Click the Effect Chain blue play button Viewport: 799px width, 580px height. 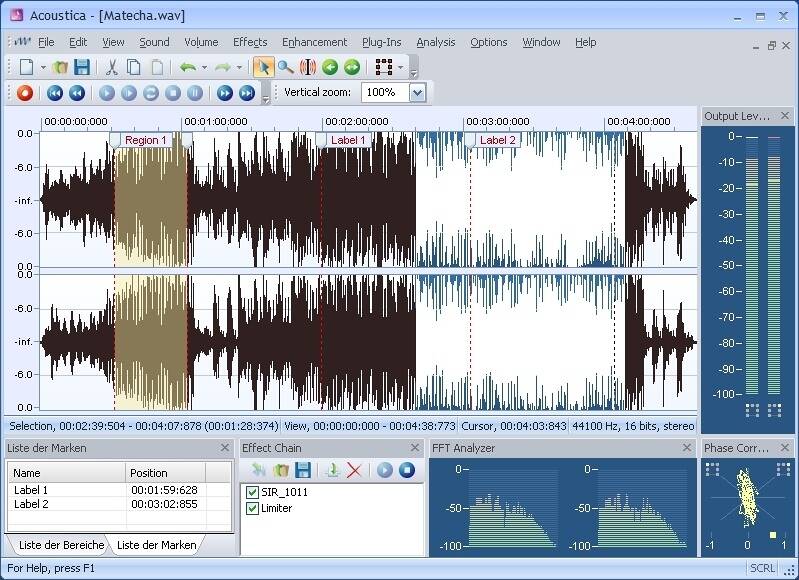[x=385, y=470]
